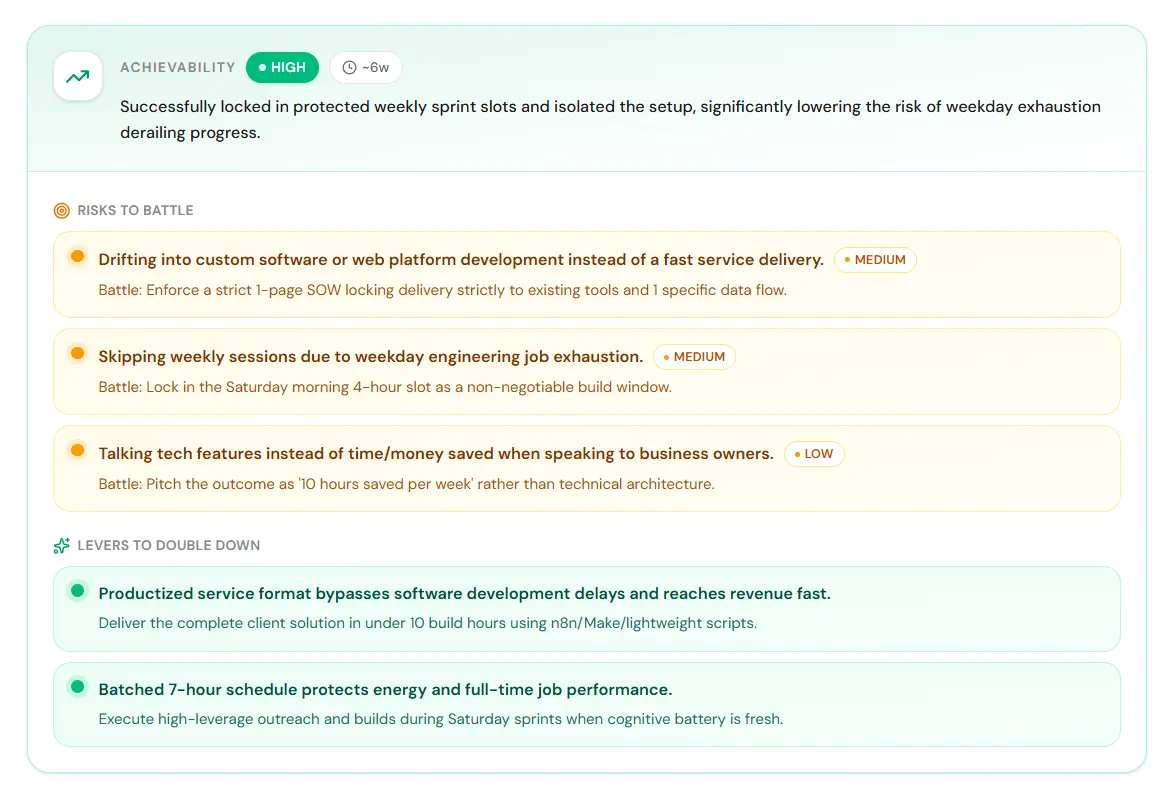Select the 'Skipping weekly sessions' risk title
This screenshot has height=798, width=1170.
pyautogui.click(x=371, y=357)
